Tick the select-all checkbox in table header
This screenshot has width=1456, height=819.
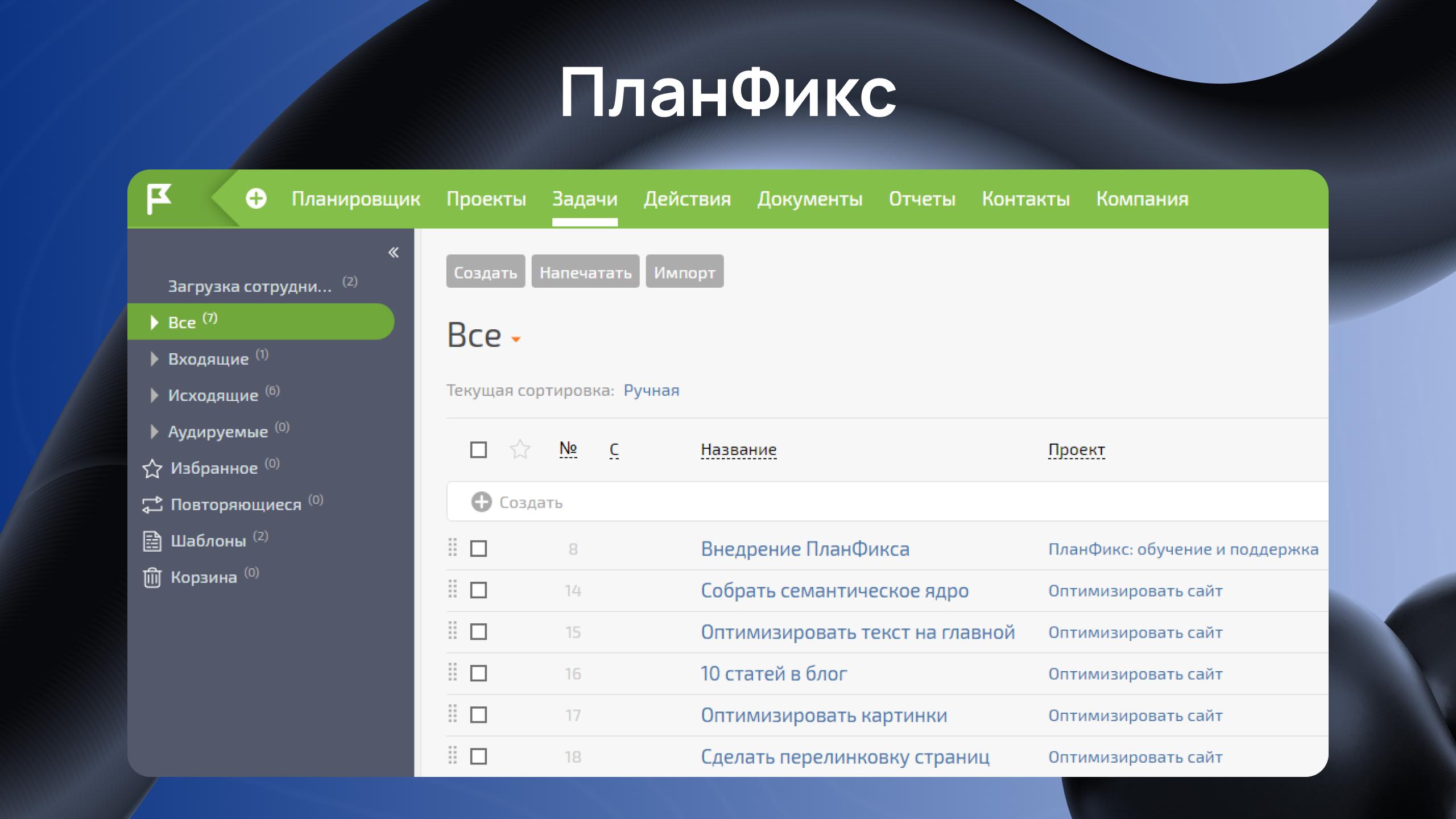(x=478, y=450)
